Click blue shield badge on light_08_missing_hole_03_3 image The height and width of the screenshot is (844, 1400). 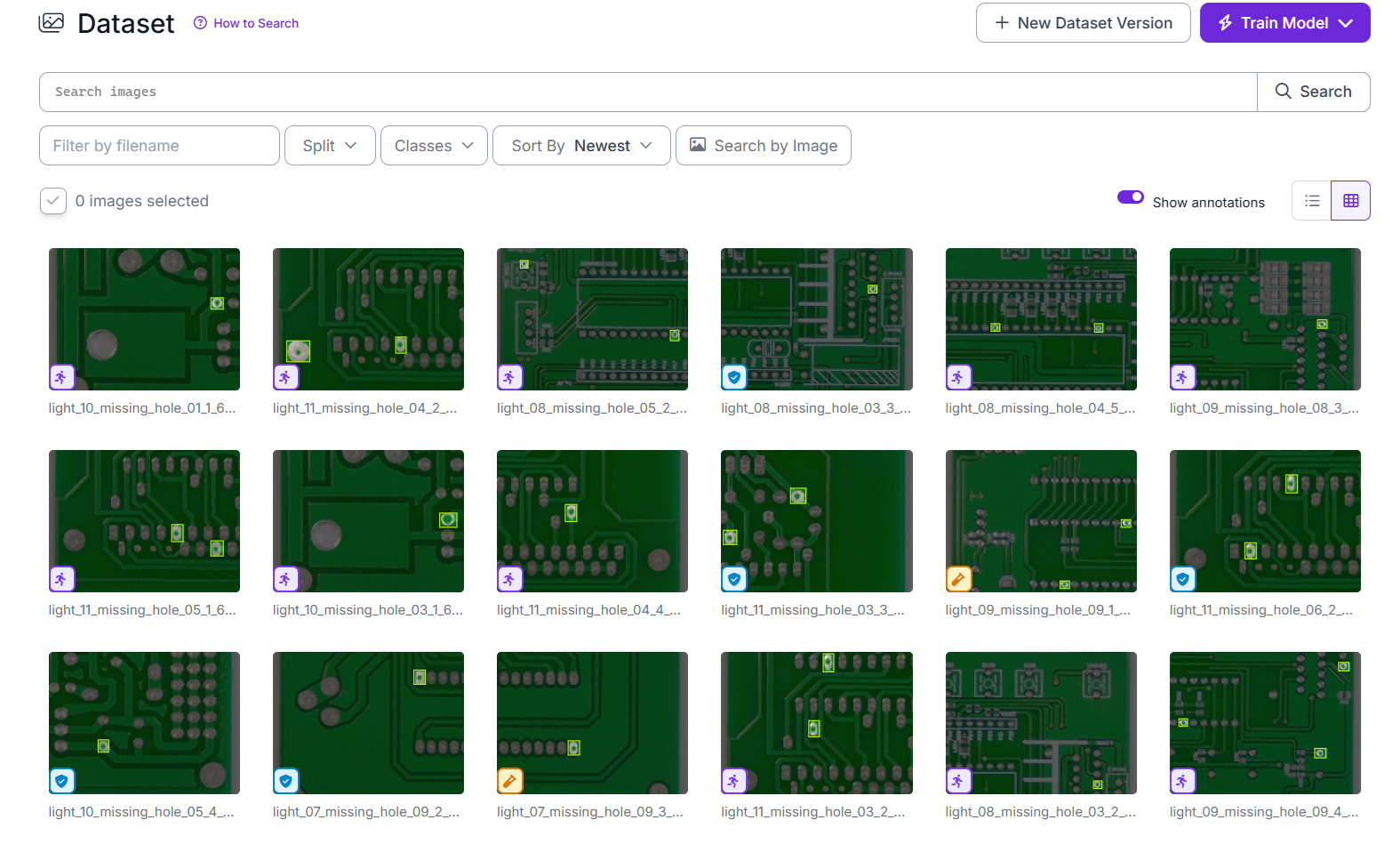click(733, 377)
